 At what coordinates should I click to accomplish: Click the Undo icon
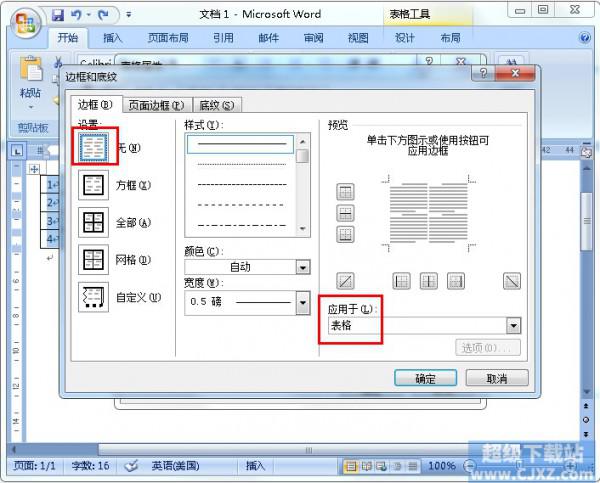(77, 15)
